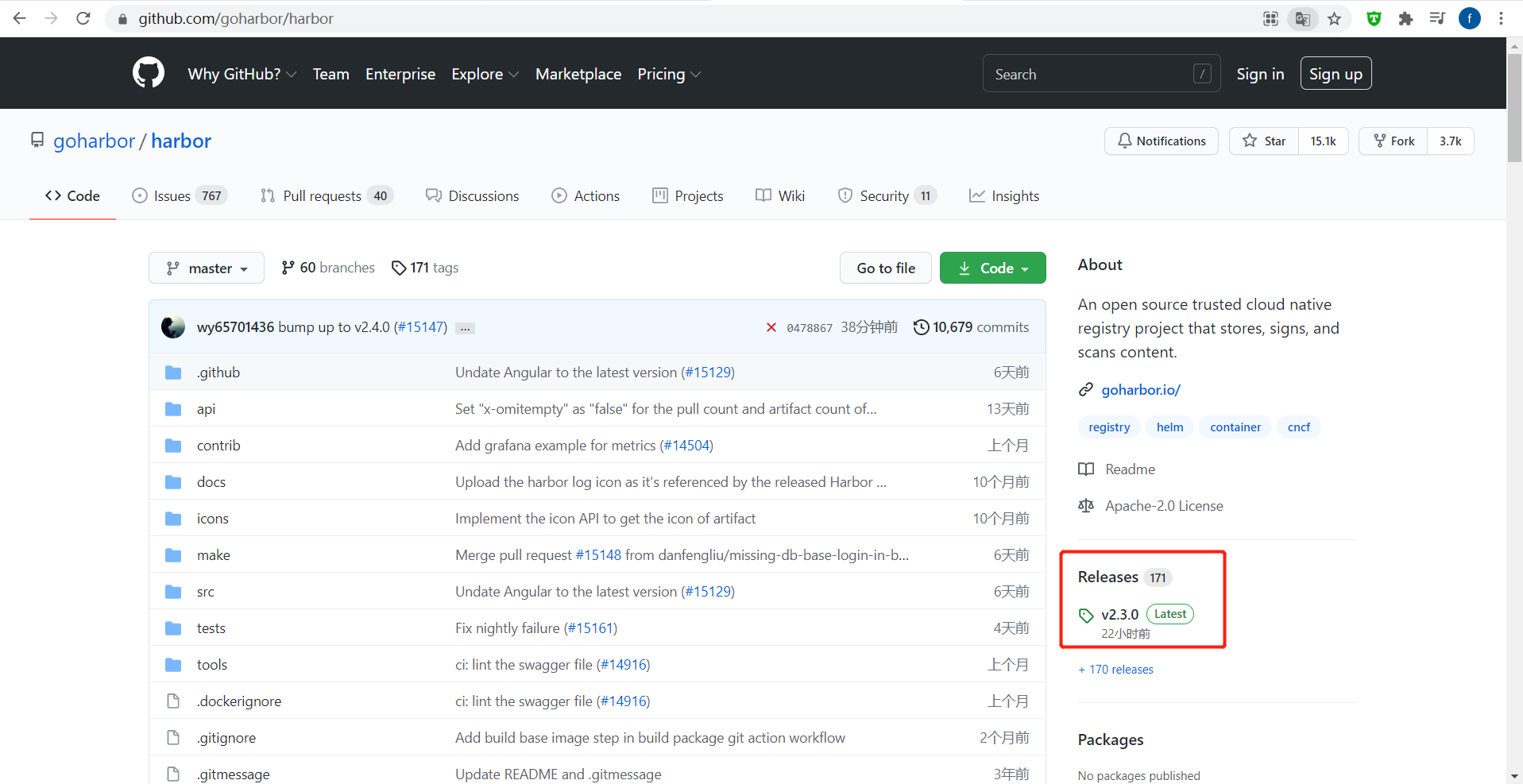This screenshot has width=1523, height=784.
Task: Click the GitHub Octocat logo
Action: point(149,73)
